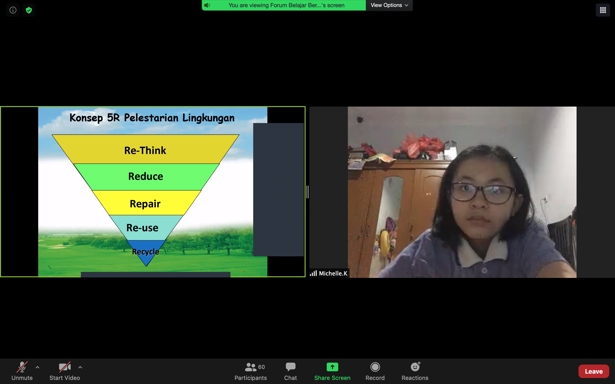Unmute the microphone
The image size is (615, 384).
pos(22,371)
